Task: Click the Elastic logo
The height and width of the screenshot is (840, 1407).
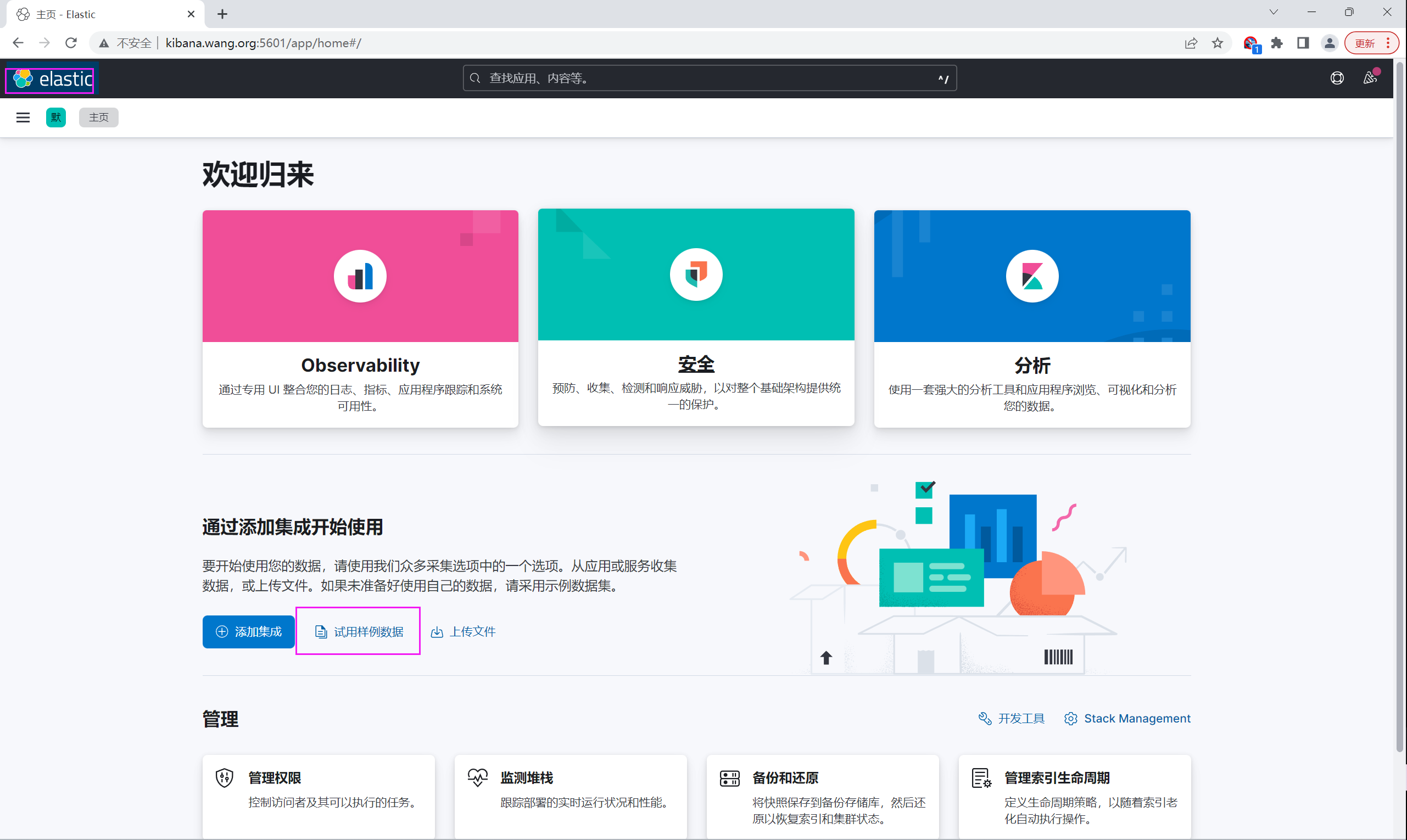Action: [x=52, y=79]
